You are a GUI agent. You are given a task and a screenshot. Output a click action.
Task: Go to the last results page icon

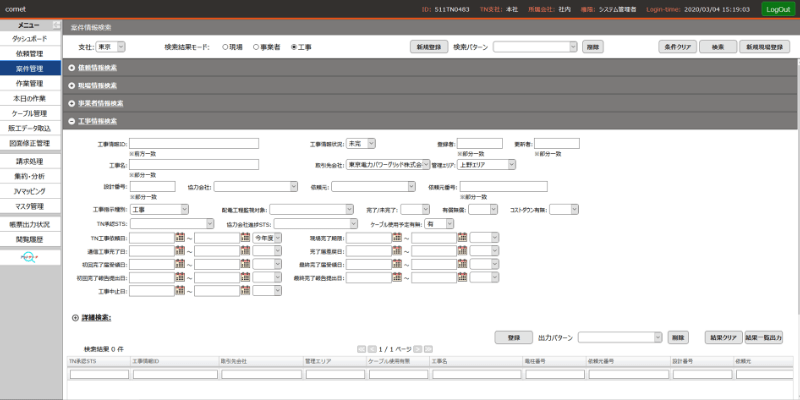pyautogui.click(x=428, y=349)
